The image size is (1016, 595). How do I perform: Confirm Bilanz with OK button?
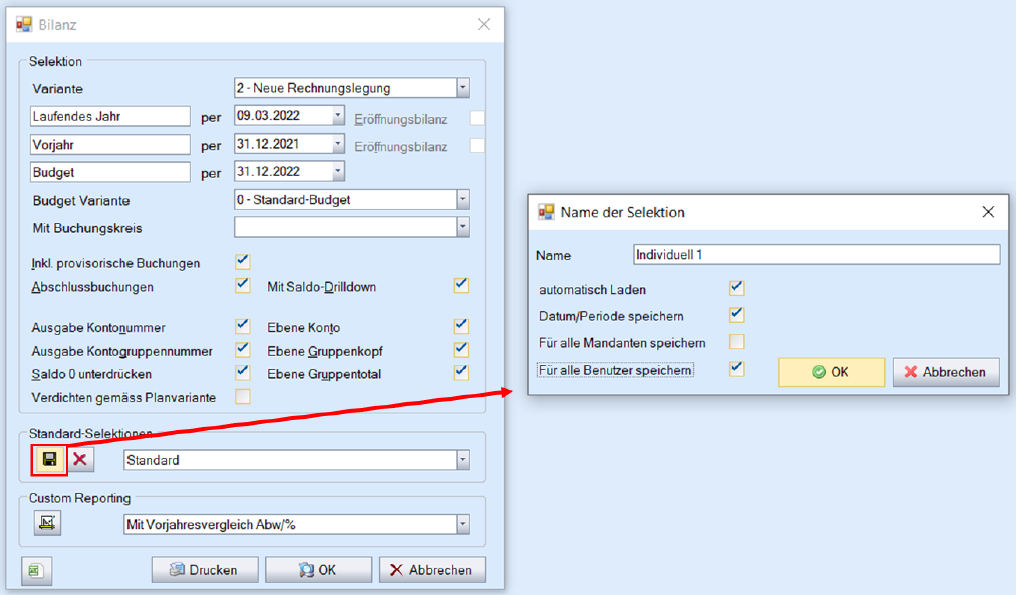coord(318,570)
